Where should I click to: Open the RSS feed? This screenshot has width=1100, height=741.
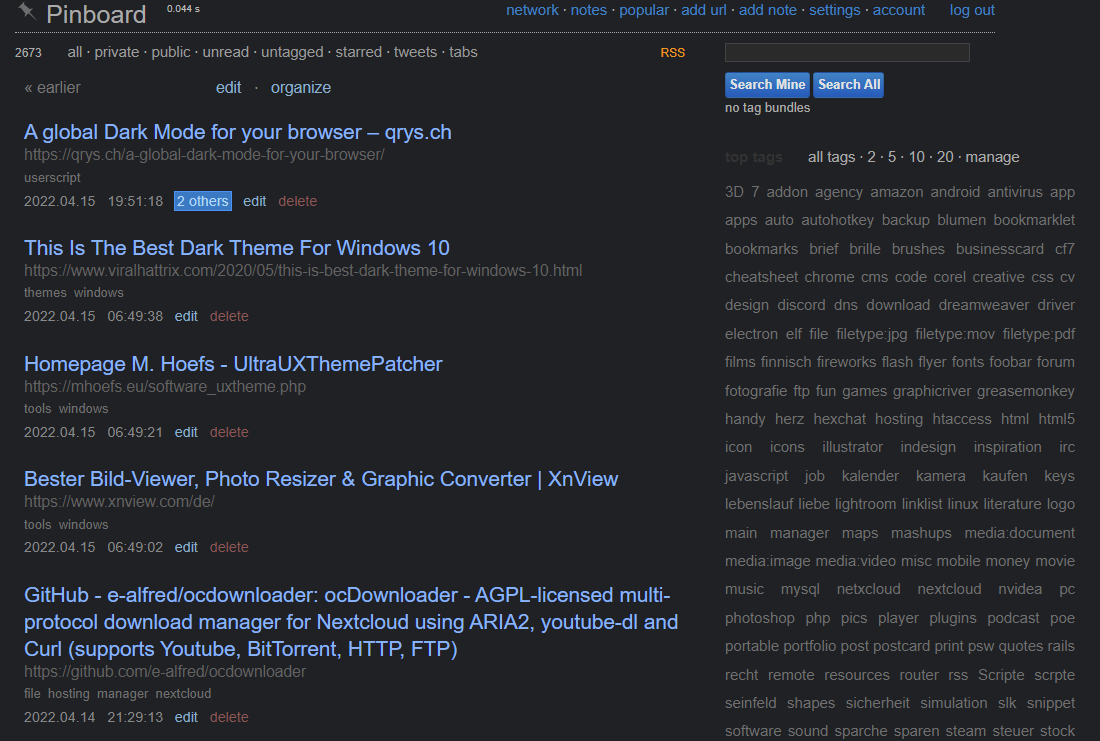click(673, 52)
